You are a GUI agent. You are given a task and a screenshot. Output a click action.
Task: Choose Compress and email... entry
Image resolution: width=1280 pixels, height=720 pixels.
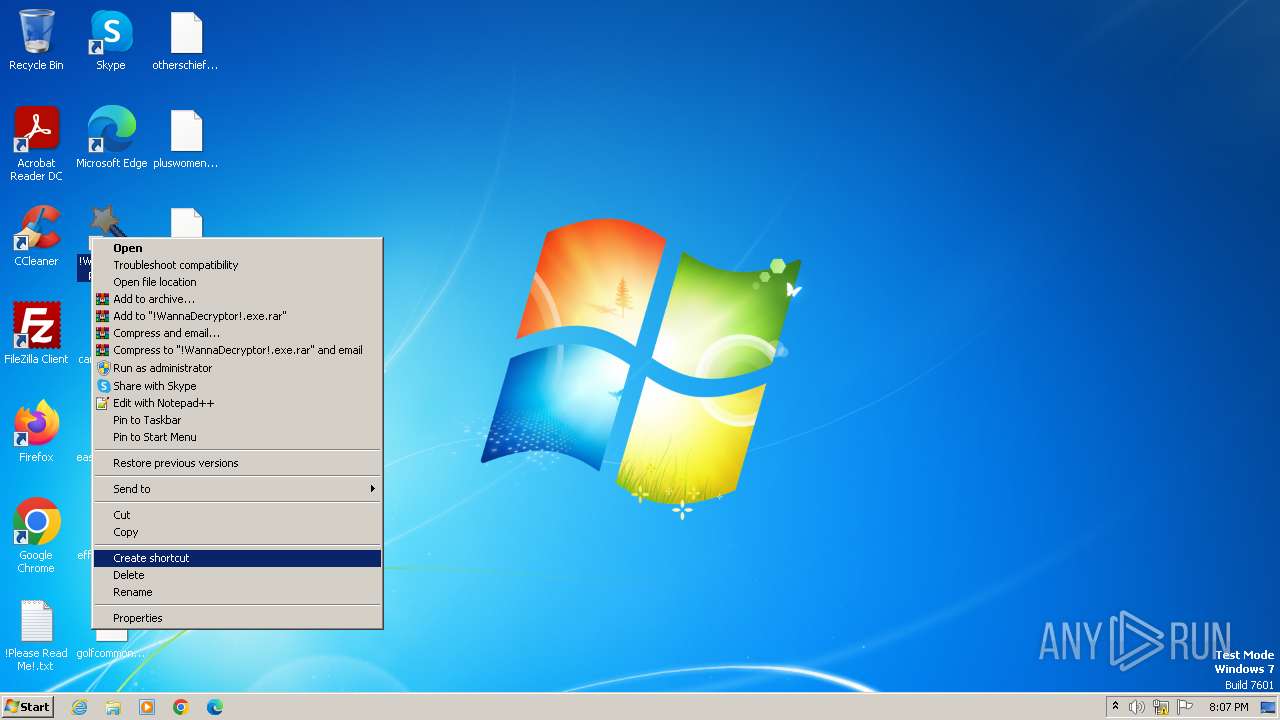coord(237,333)
